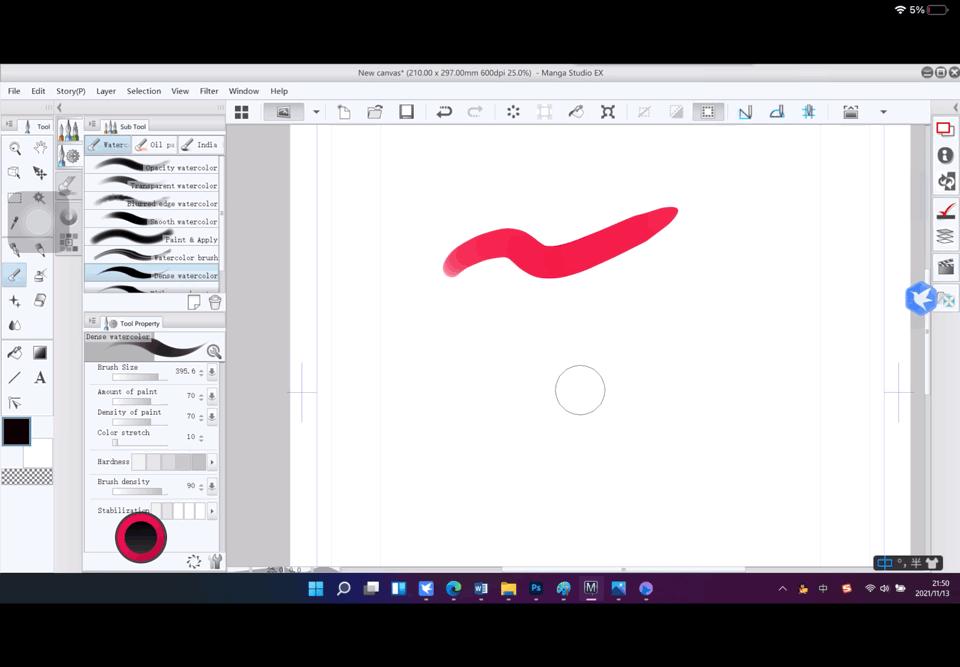
Task: Open the Filter menu
Action: pos(208,91)
